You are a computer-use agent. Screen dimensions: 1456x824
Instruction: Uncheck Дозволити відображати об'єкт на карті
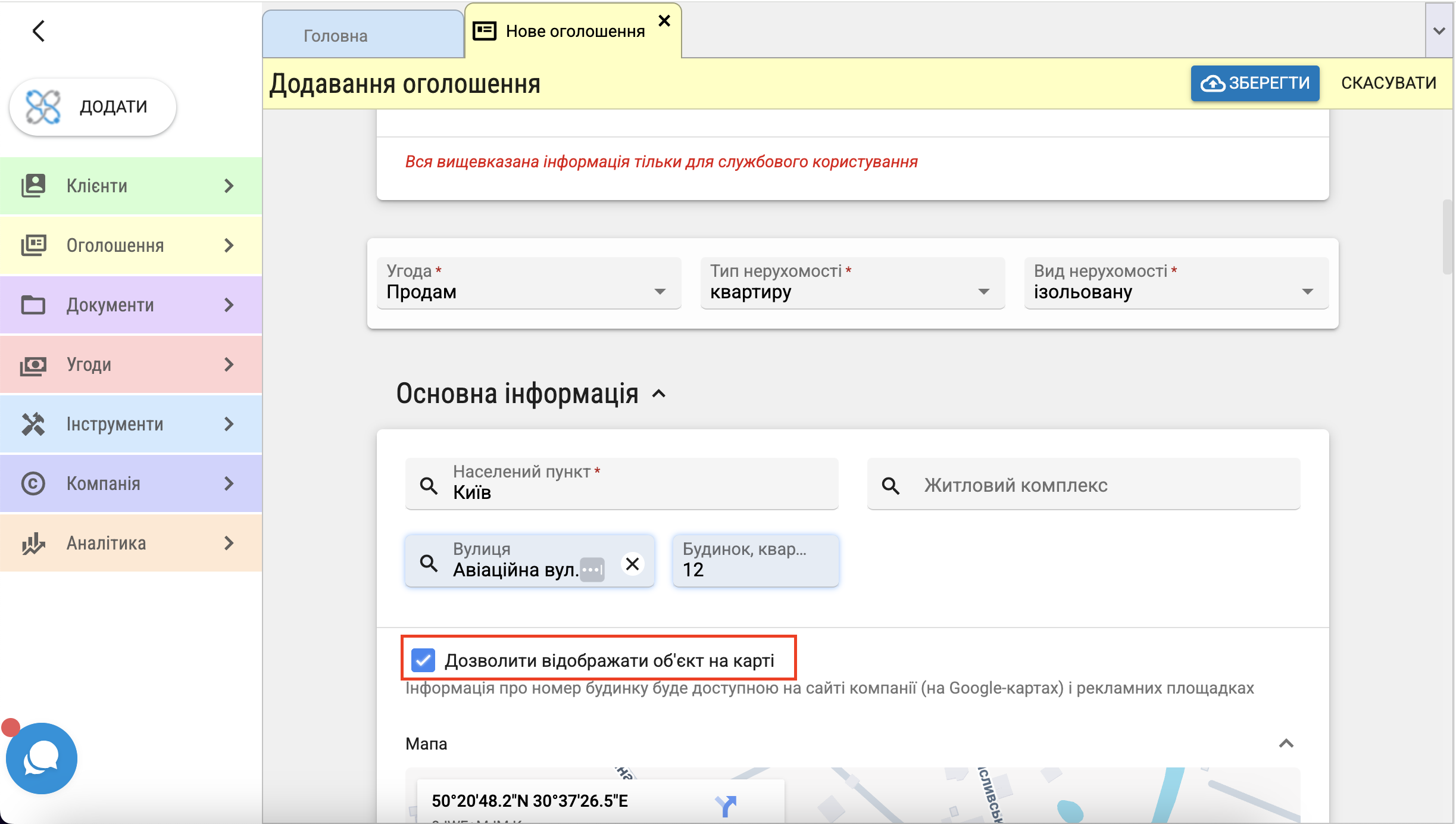point(423,660)
